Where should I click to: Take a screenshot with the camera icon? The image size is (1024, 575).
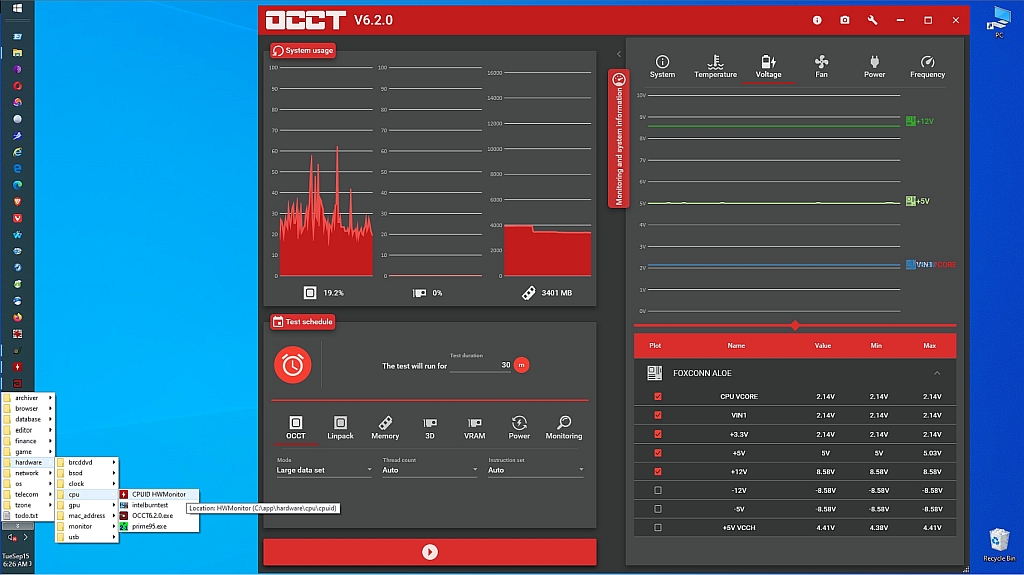tap(844, 20)
